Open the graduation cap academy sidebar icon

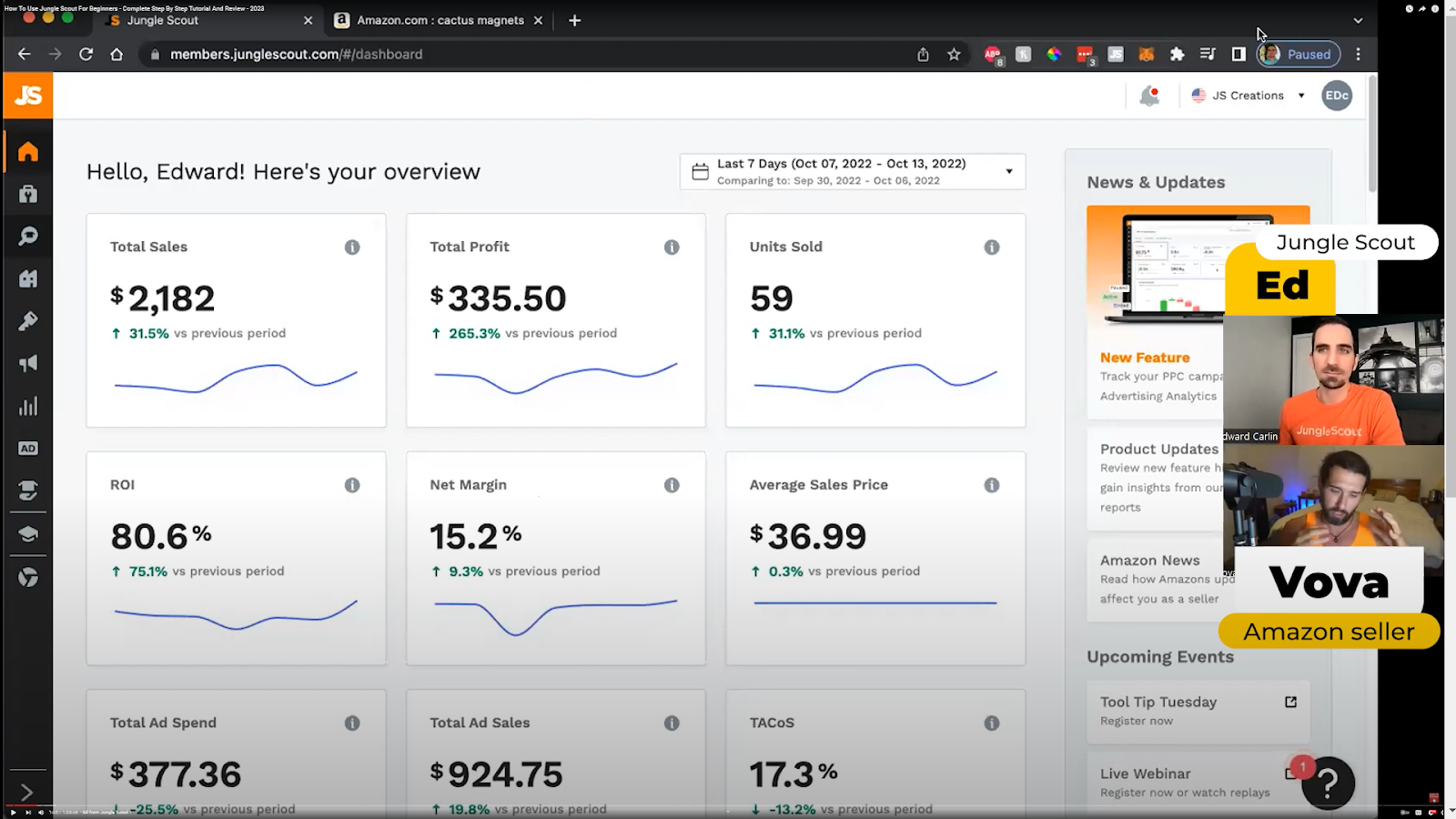click(x=28, y=534)
